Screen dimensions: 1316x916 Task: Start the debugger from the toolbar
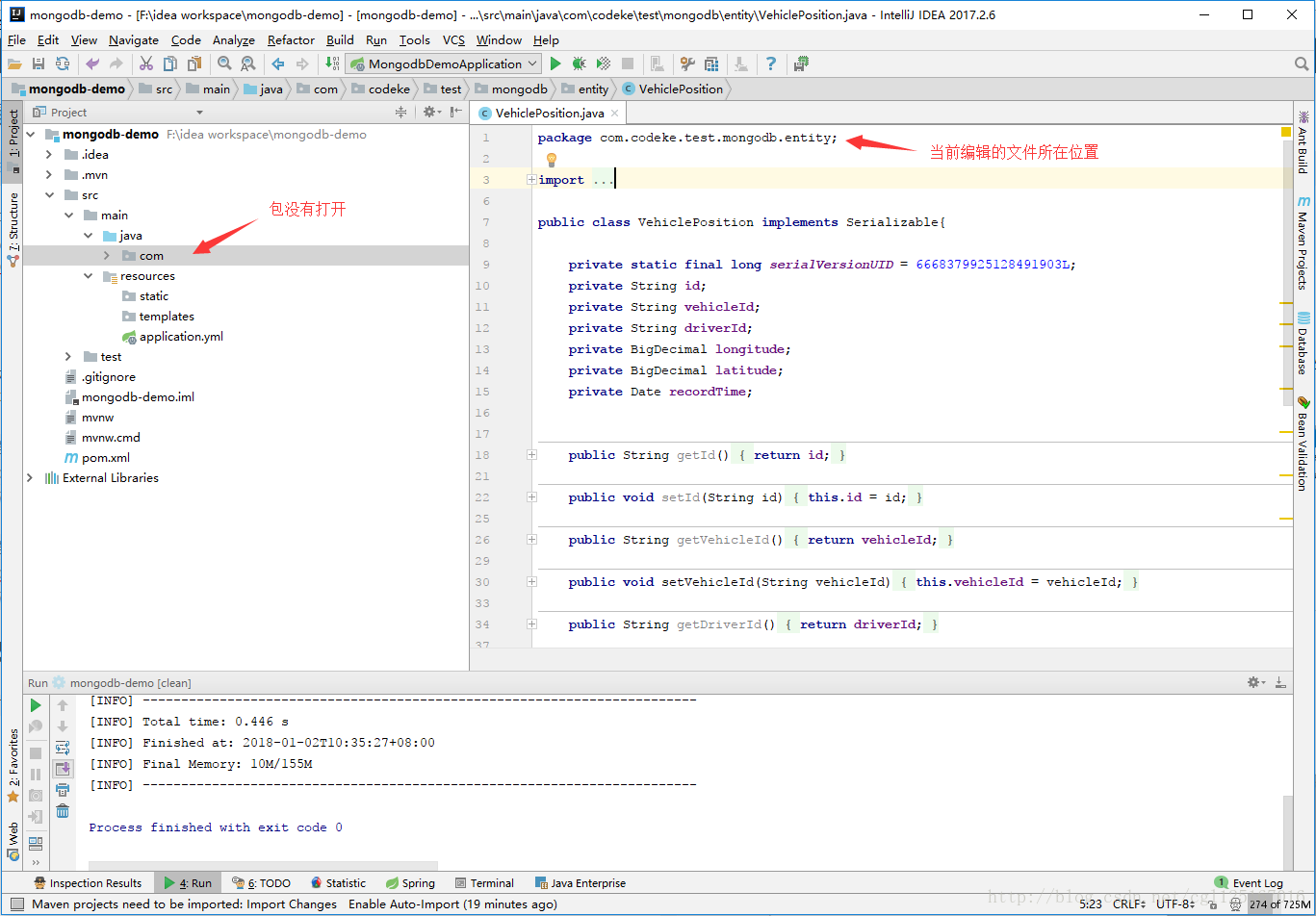coord(578,64)
